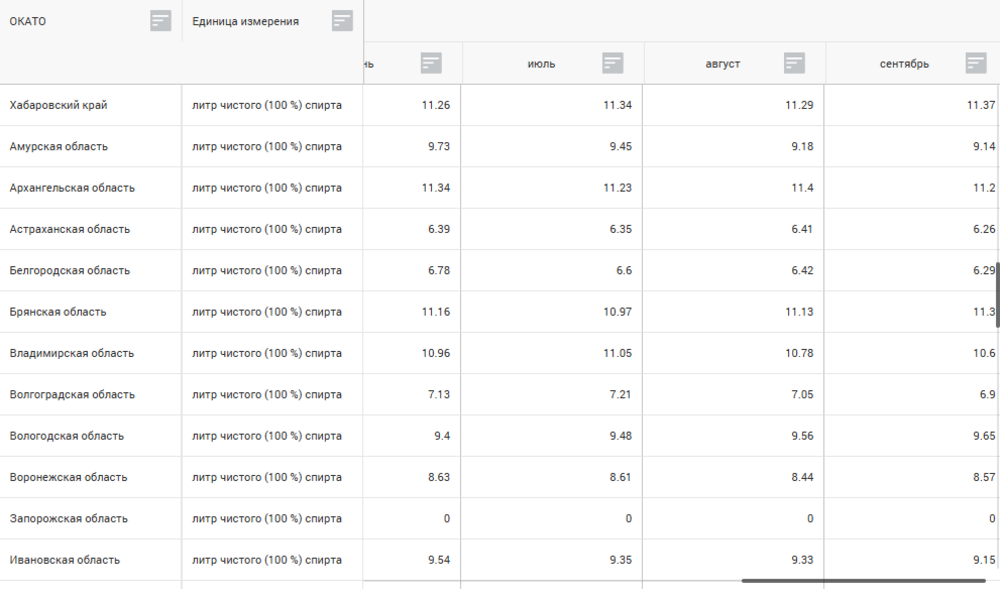Click the filter icon in август column header

tap(794, 63)
